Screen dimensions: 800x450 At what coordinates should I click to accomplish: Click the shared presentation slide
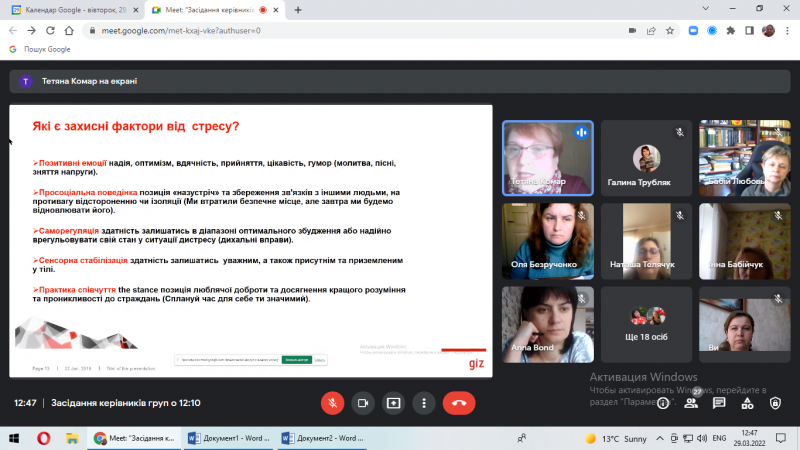251,241
